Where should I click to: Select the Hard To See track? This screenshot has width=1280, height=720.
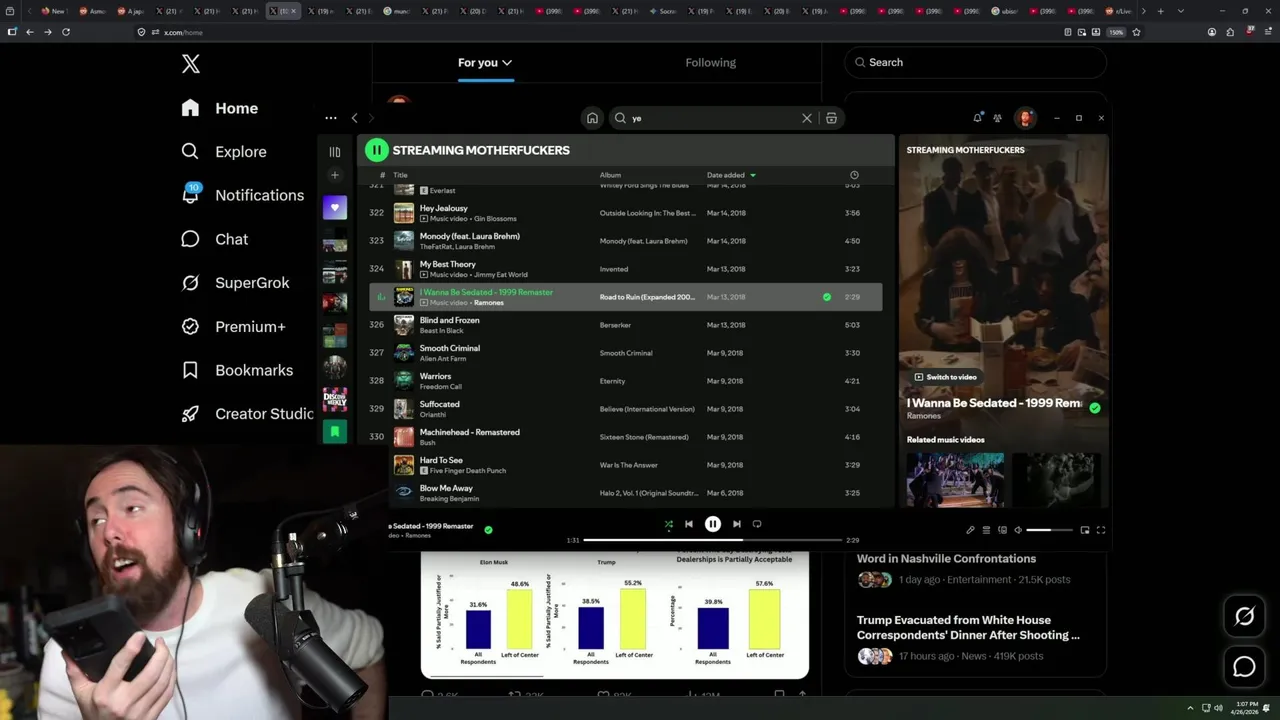click(x=625, y=465)
